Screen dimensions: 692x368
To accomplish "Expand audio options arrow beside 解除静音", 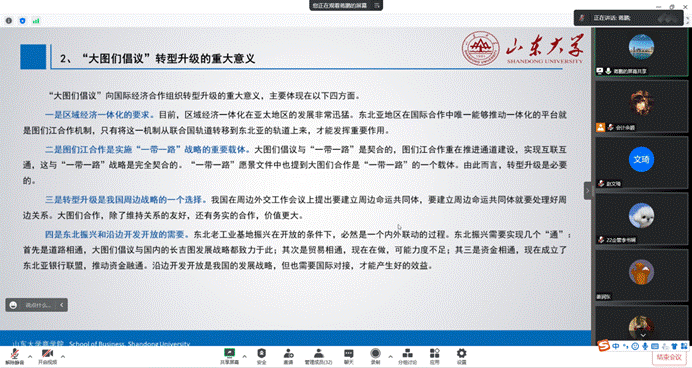I will click(30, 357).
